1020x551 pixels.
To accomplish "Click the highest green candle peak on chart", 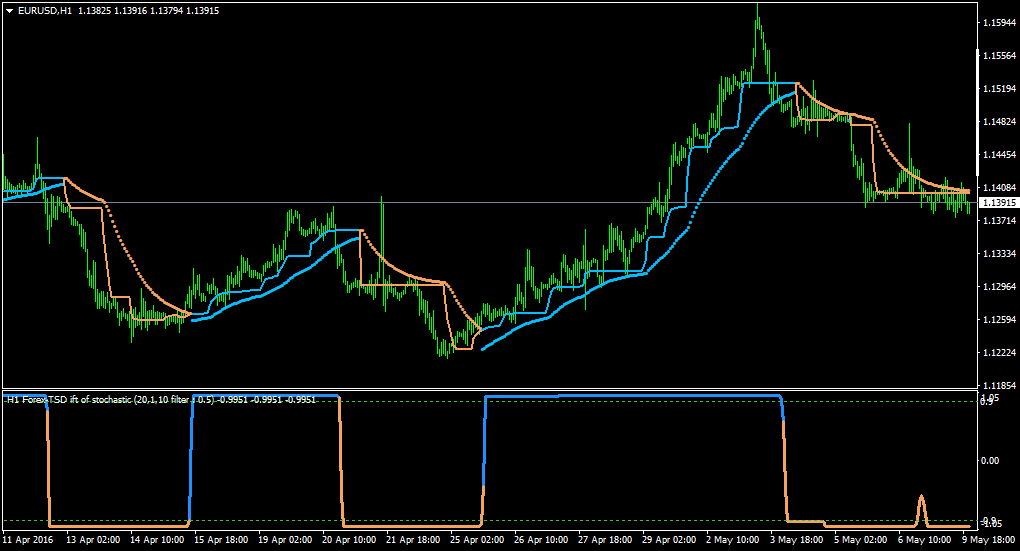I will pyautogui.click(x=757, y=7).
